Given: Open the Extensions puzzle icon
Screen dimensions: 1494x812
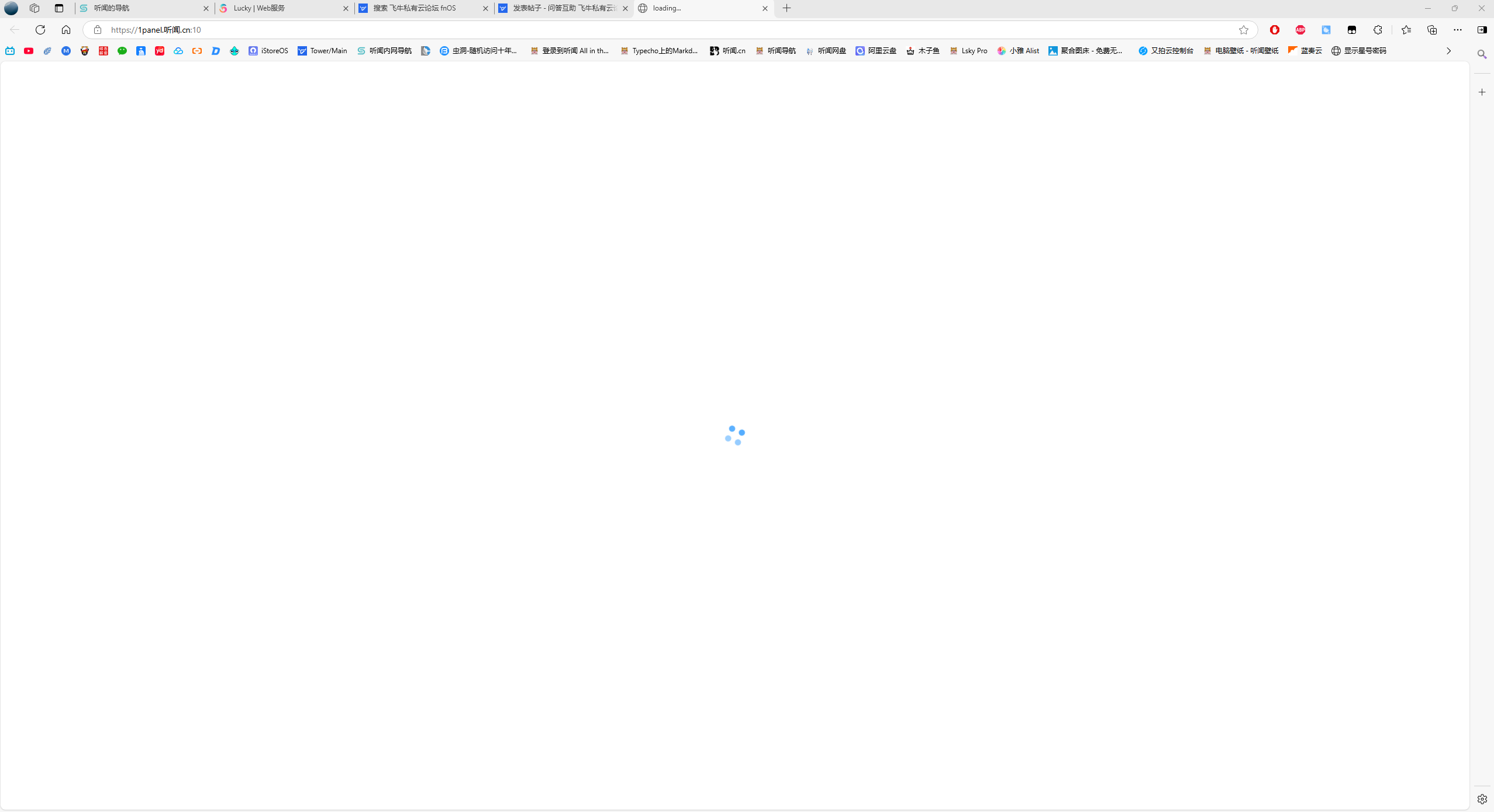Looking at the screenshot, I should tap(1378, 30).
